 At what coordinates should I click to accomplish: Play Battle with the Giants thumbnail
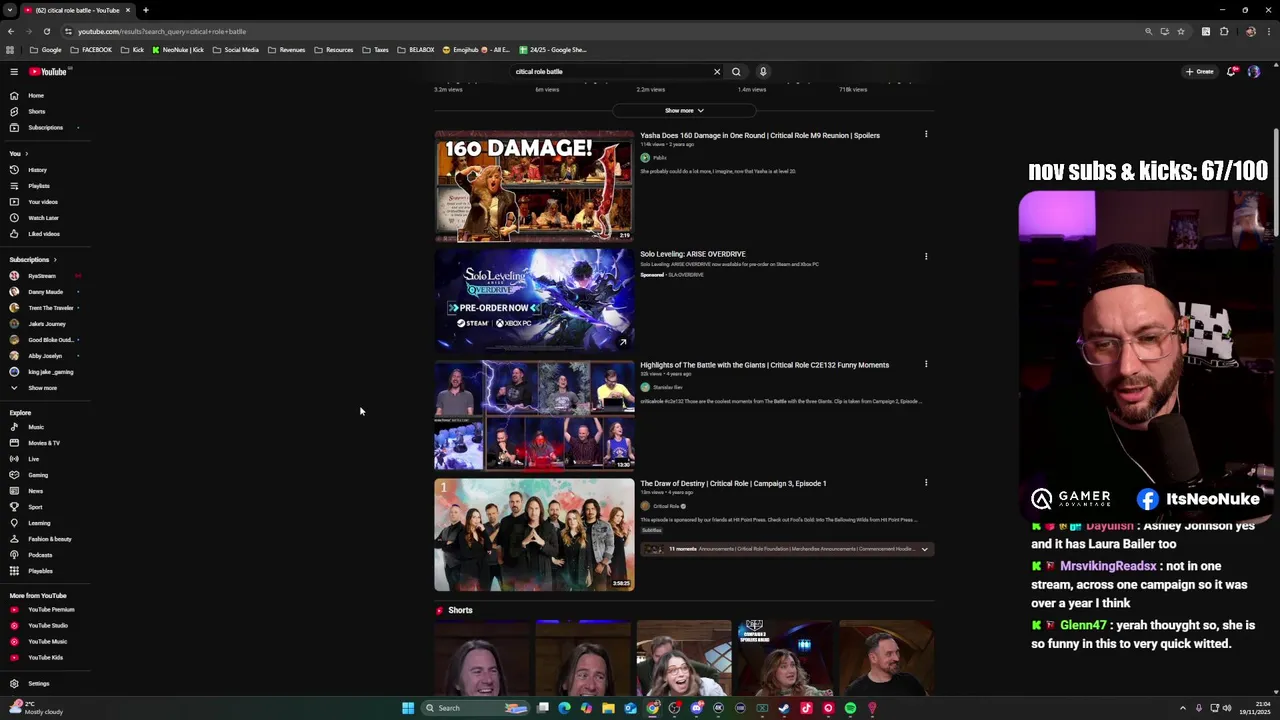click(x=534, y=415)
